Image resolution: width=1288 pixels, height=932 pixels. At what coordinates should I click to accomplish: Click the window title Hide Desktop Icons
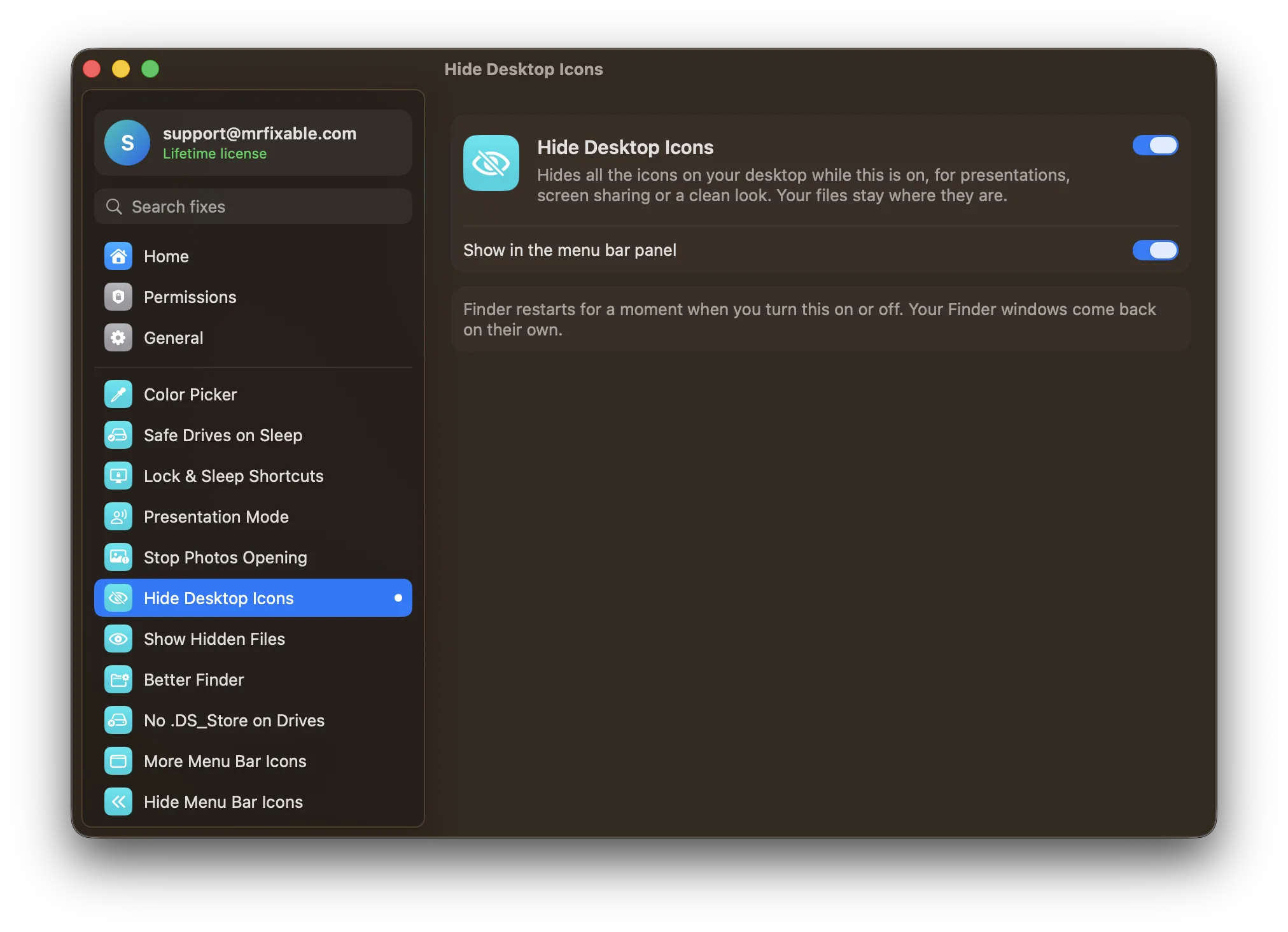(523, 69)
